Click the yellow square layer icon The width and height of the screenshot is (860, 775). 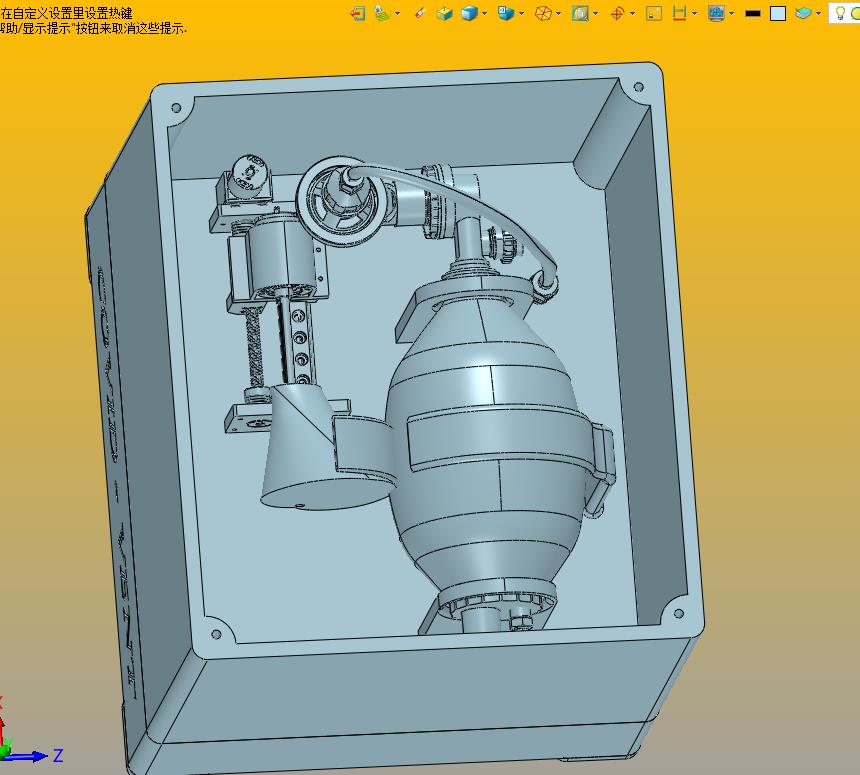(x=654, y=13)
